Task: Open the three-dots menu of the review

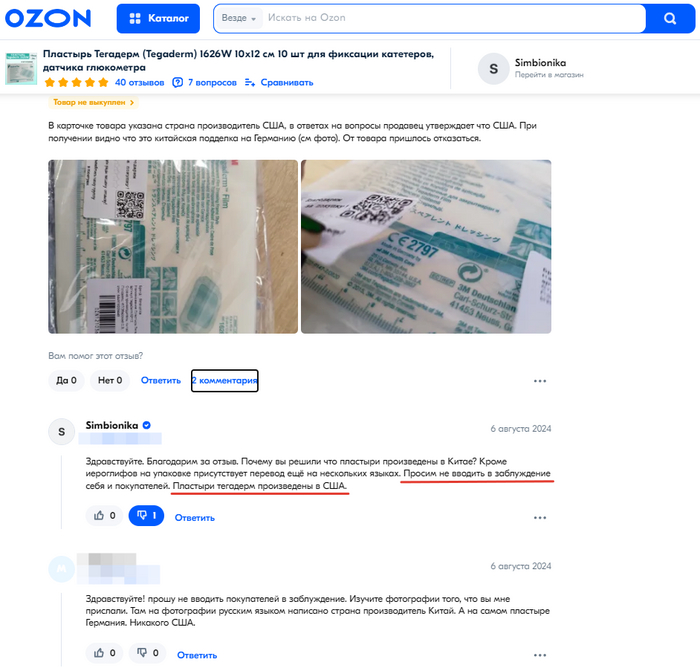Action: coord(540,381)
